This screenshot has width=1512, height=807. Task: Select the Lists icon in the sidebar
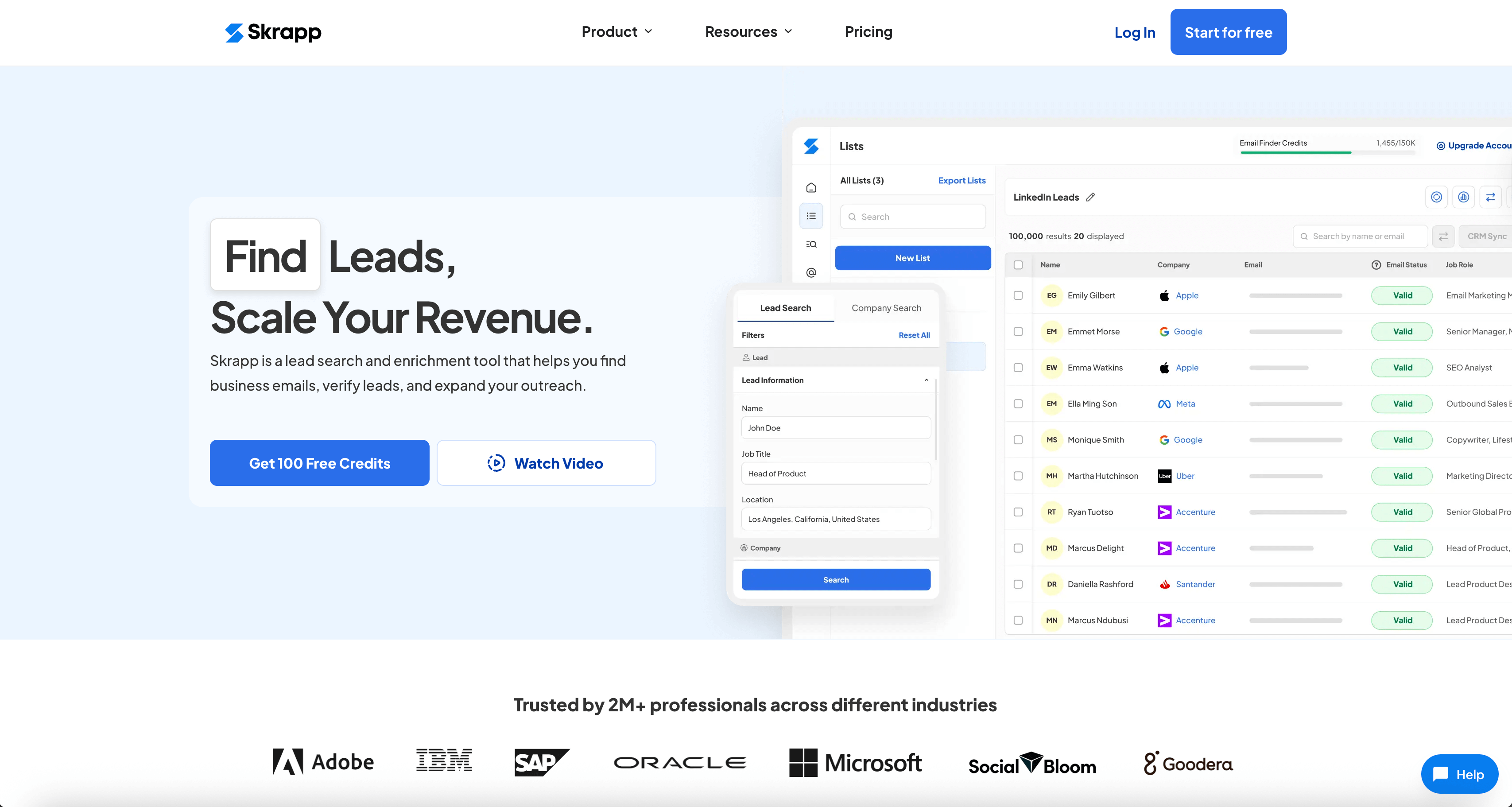(811, 216)
